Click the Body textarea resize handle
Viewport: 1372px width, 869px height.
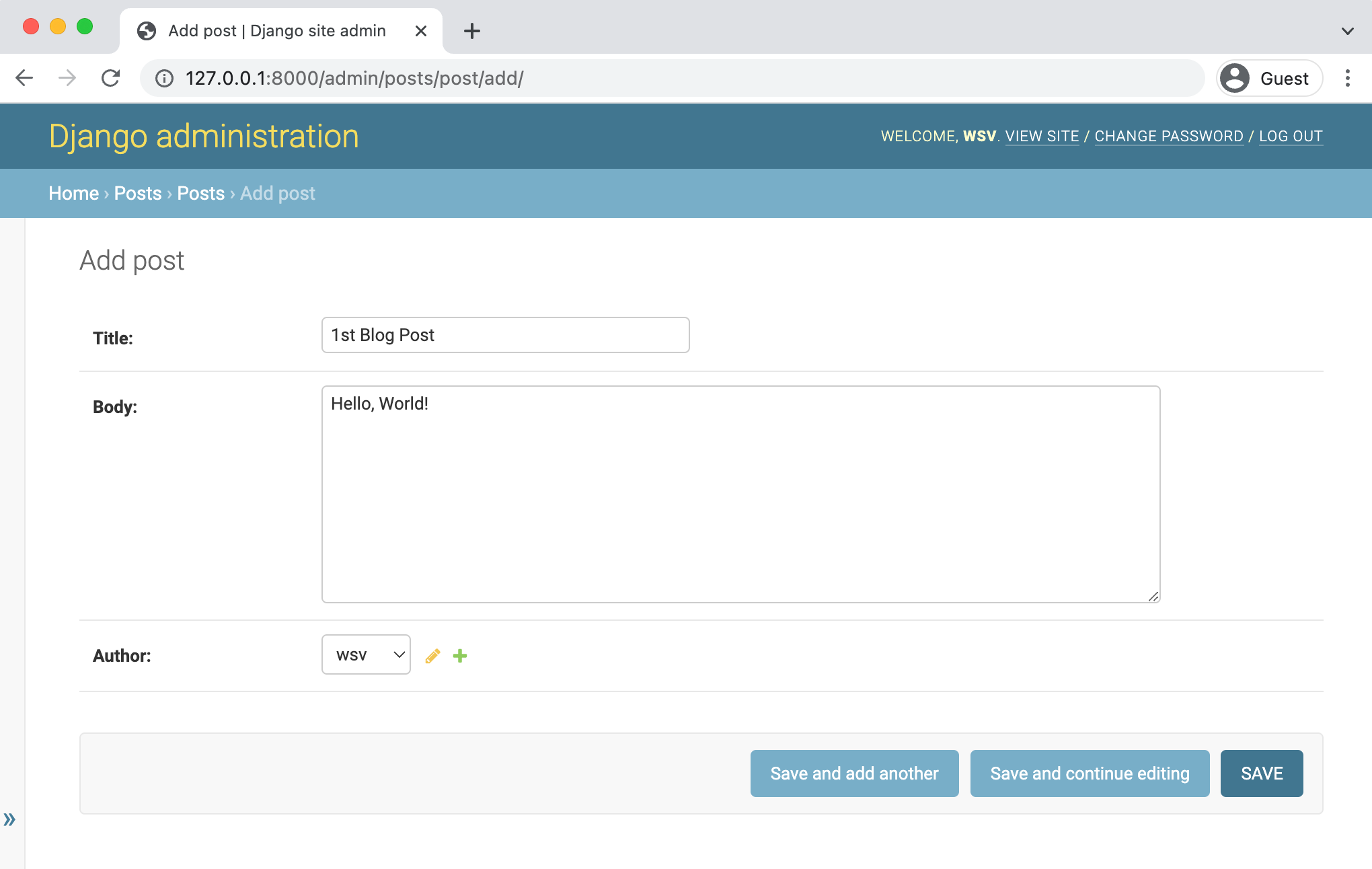(1153, 596)
